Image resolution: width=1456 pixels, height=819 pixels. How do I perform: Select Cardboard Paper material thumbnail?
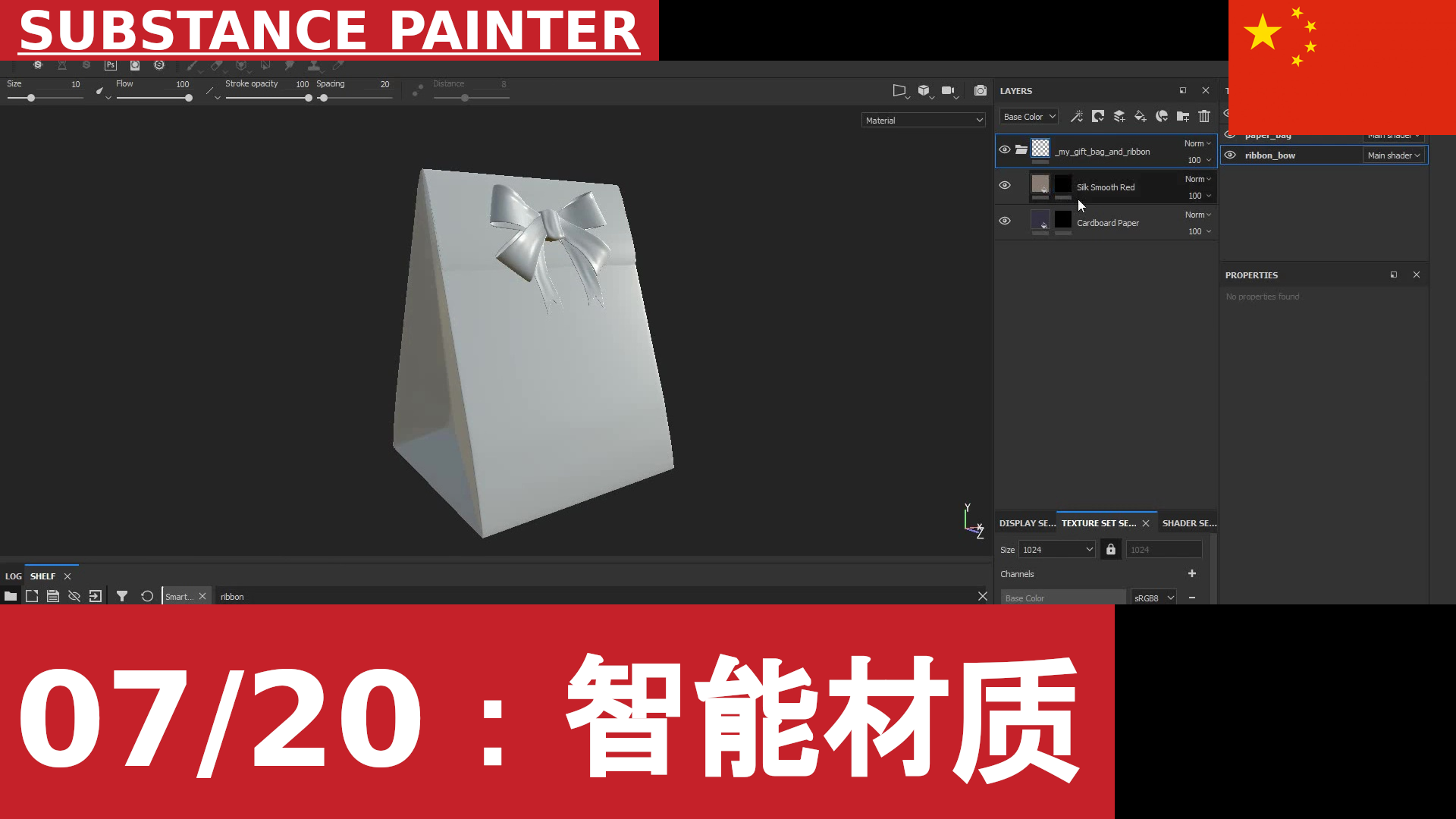pos(1040,219)
